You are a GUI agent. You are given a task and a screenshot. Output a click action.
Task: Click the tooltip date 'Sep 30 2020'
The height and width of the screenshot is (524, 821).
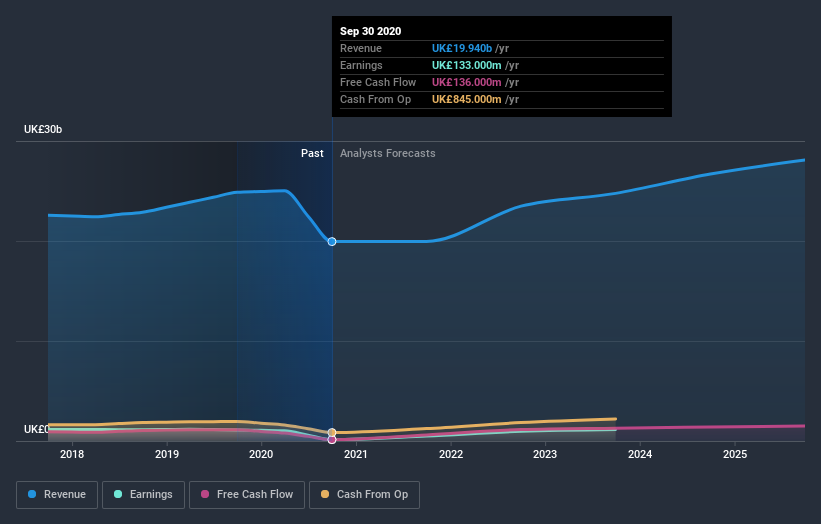(371, 31)
